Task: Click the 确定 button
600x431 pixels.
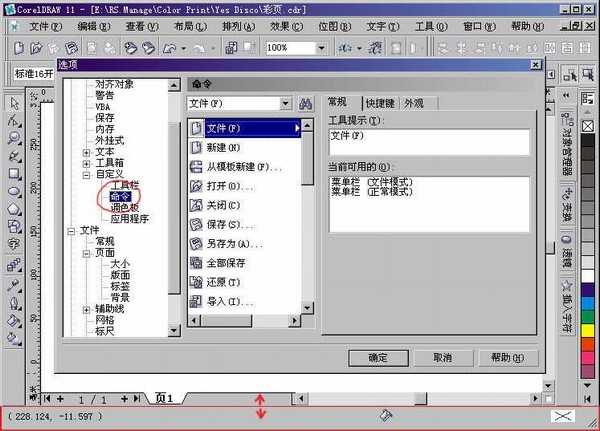Action: pyautogui.click(x=379, y=358)
